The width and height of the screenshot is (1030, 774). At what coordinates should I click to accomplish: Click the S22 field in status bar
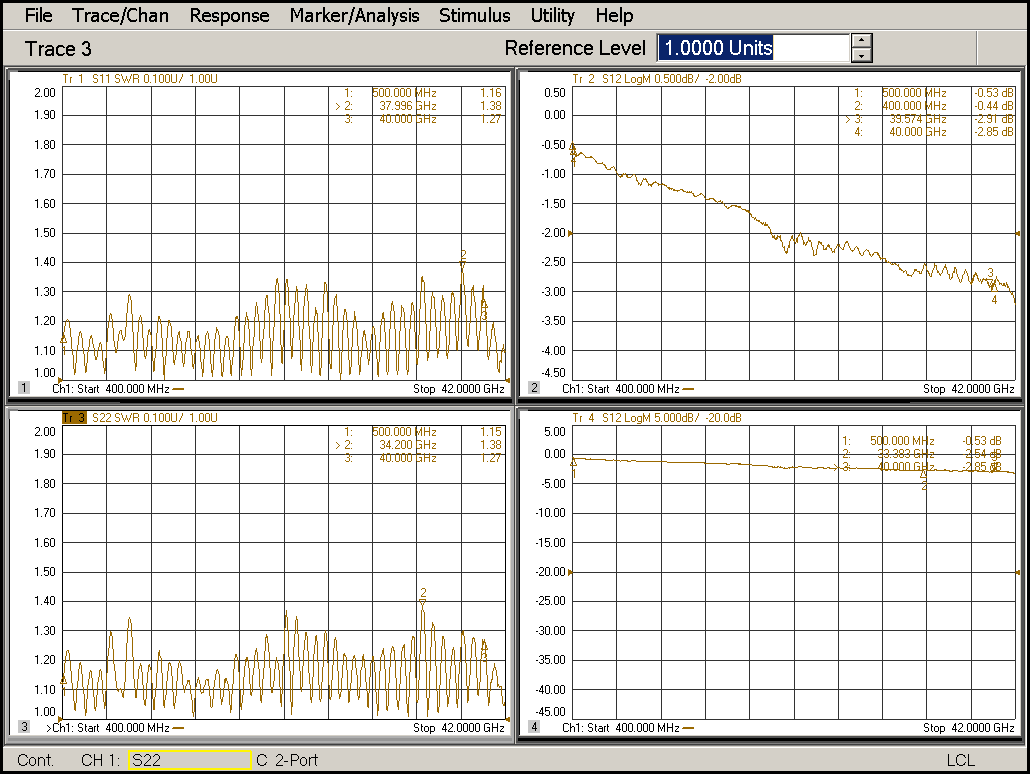tap(189, 760)
